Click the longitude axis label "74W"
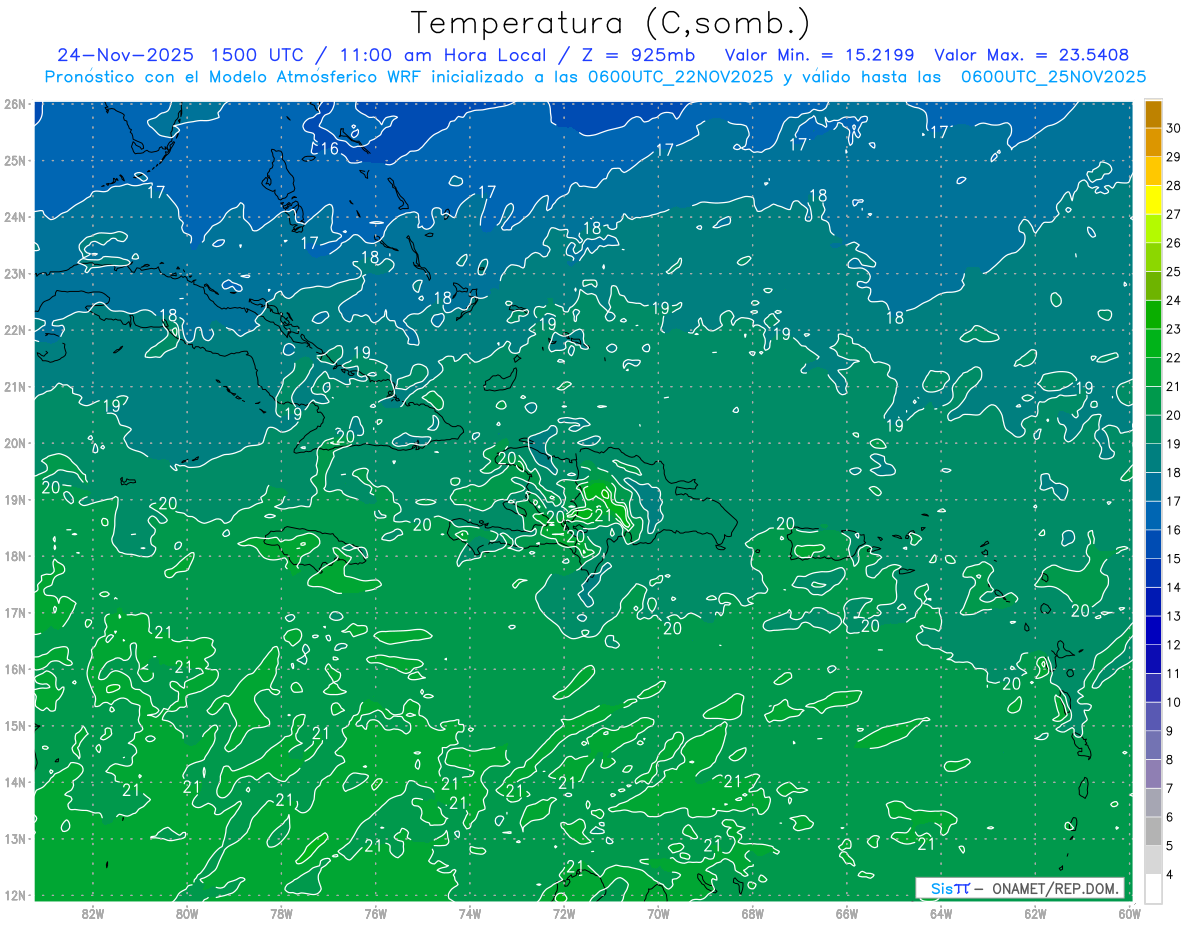Viewport: 1200px width, 927px height. [470, 912]
